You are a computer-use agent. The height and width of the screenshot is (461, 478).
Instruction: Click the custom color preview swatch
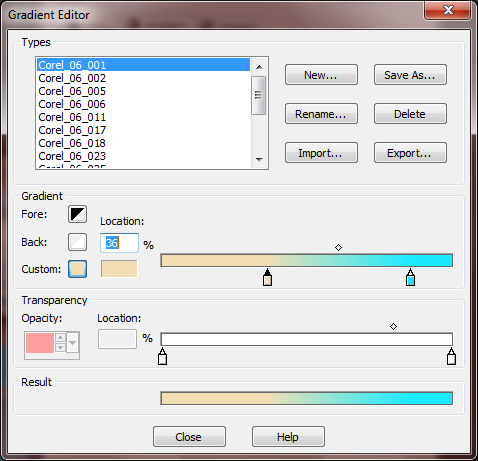(119, 269)
